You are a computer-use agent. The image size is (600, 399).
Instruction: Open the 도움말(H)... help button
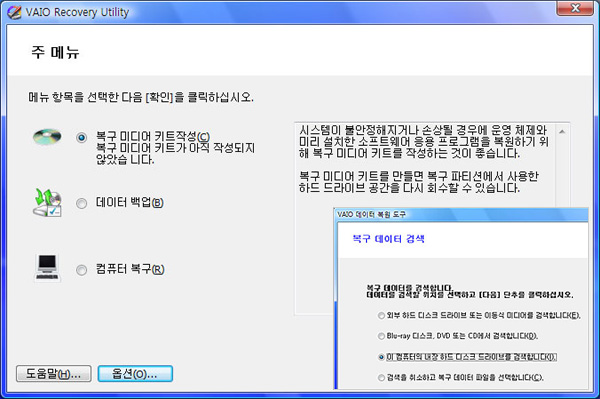pos(54,373)
